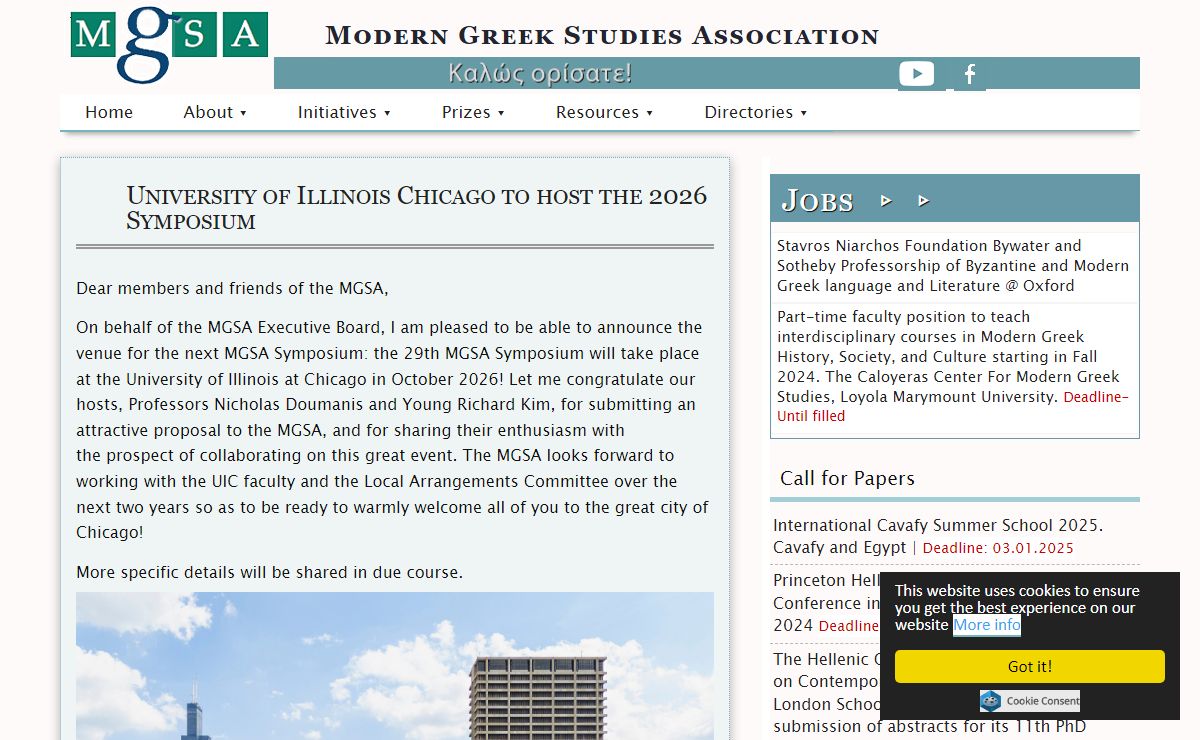Click the Chicago skyline photo

tap(395, 666)
